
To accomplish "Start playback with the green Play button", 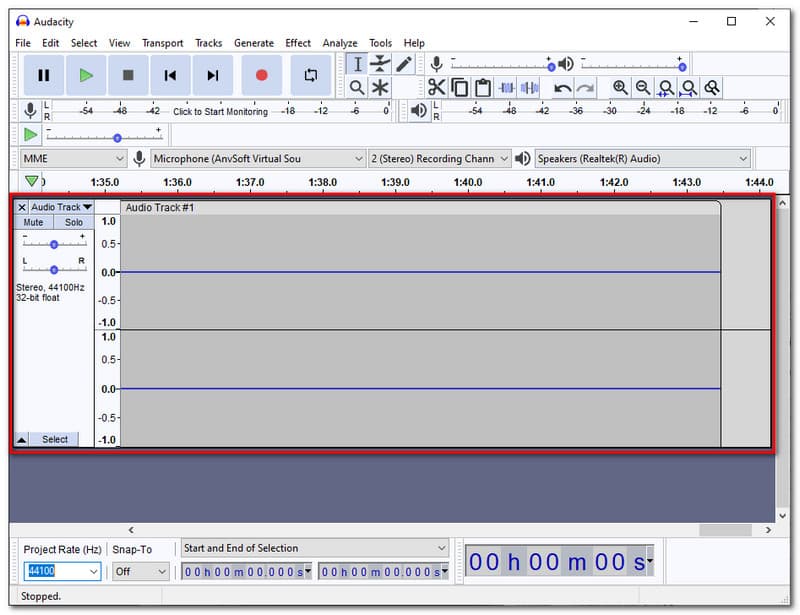I will point(86,76).
